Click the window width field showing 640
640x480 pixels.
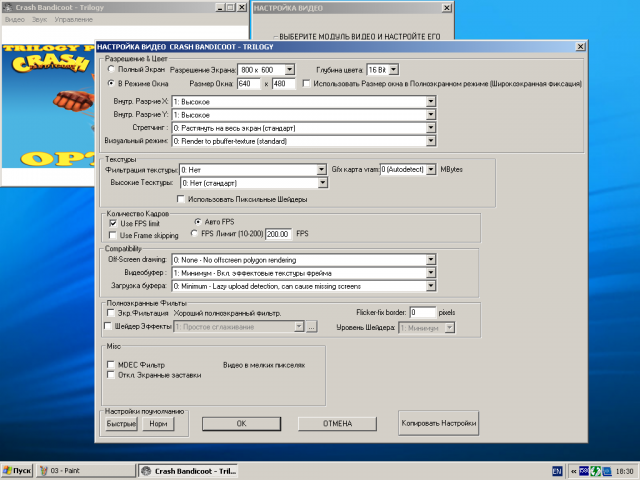click(249, 84)
